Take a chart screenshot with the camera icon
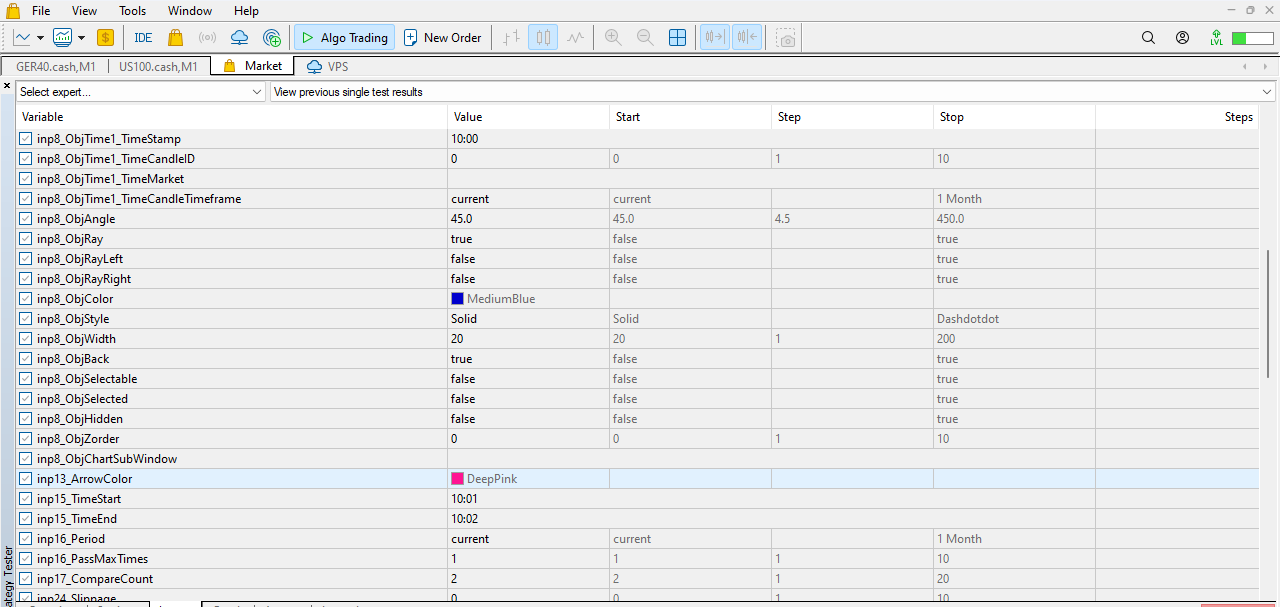The height and width of the screenshot is (607, 1280). pos(786,37)
